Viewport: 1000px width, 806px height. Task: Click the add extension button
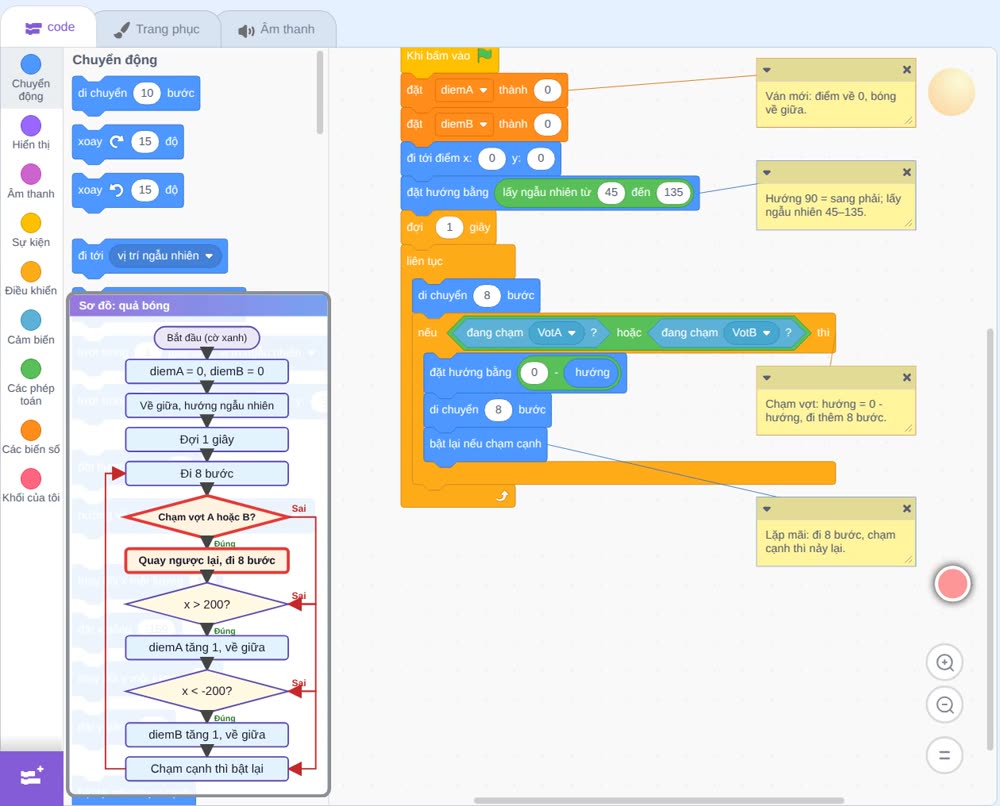tap(31, 777)
